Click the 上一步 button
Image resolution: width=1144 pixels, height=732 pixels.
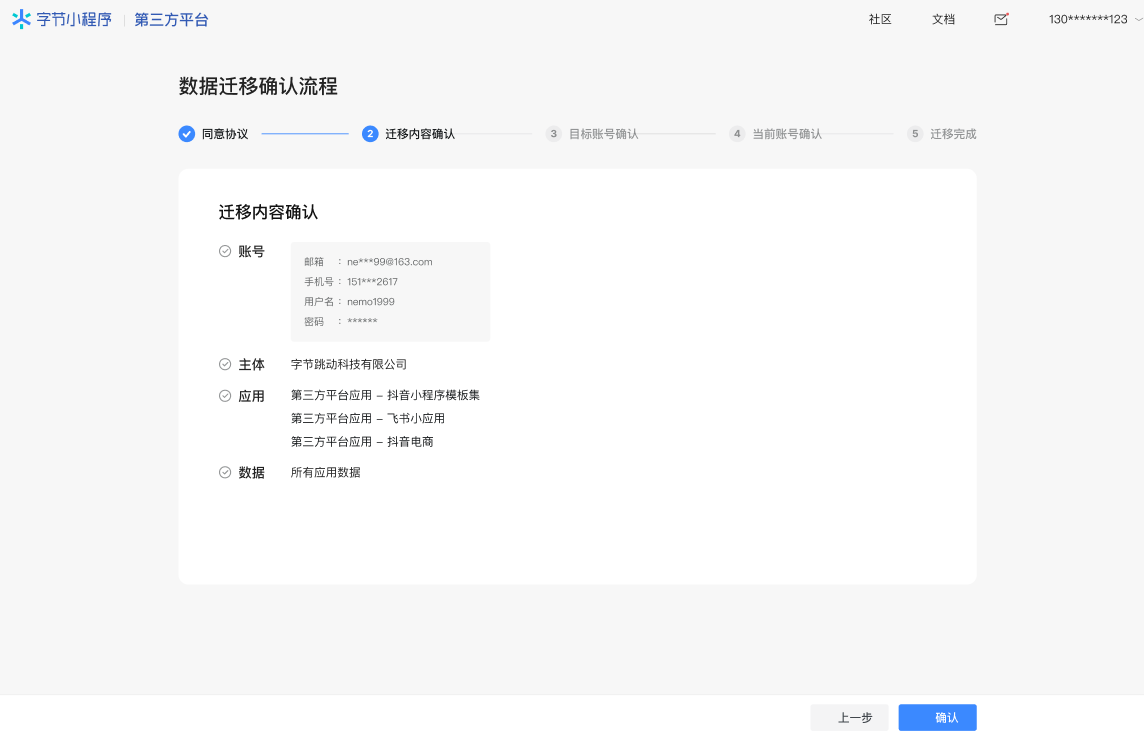[x=849, y=717]
